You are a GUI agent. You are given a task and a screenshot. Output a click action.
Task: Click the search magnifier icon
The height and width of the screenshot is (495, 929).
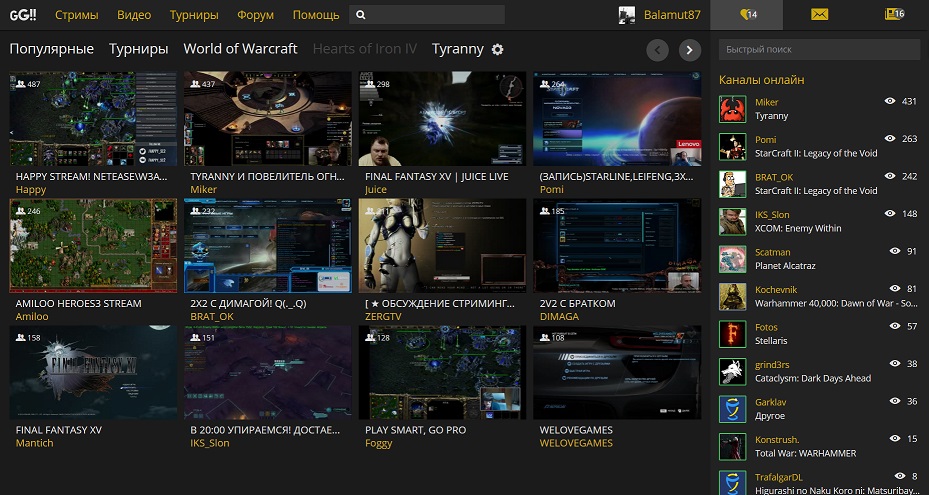coord(361,15)
